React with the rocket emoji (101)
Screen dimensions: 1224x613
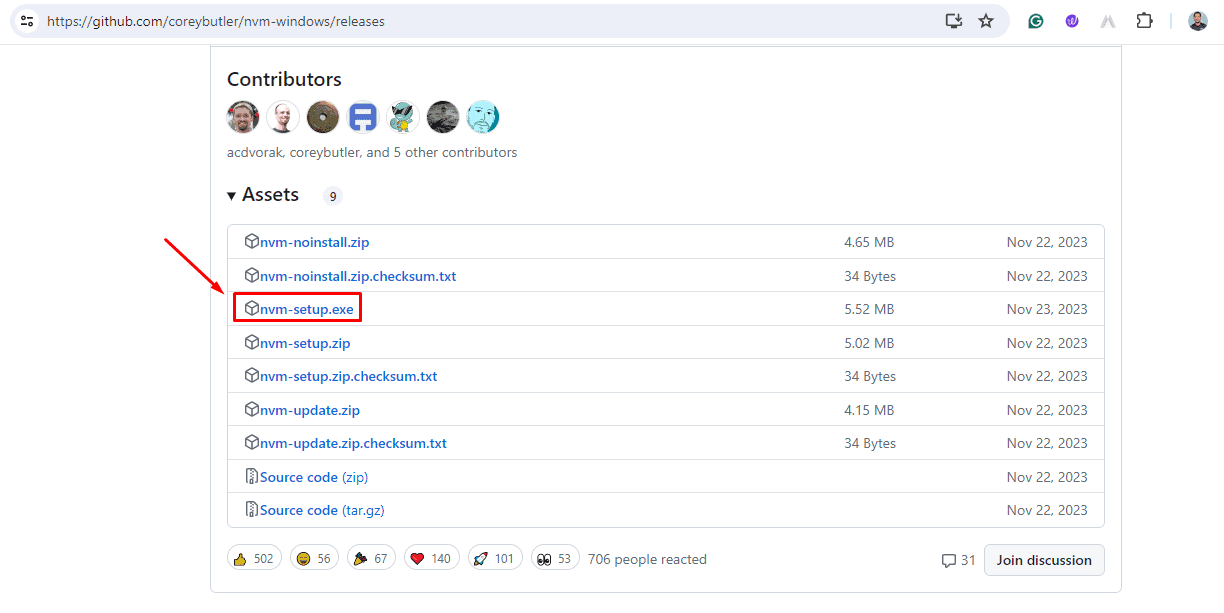pos(495,559)
